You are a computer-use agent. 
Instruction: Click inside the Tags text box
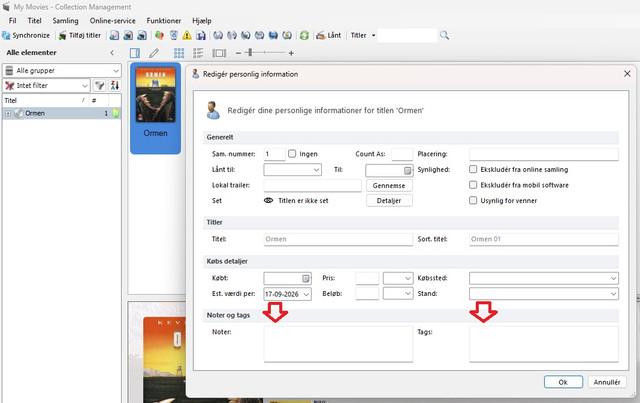[544, 344]
